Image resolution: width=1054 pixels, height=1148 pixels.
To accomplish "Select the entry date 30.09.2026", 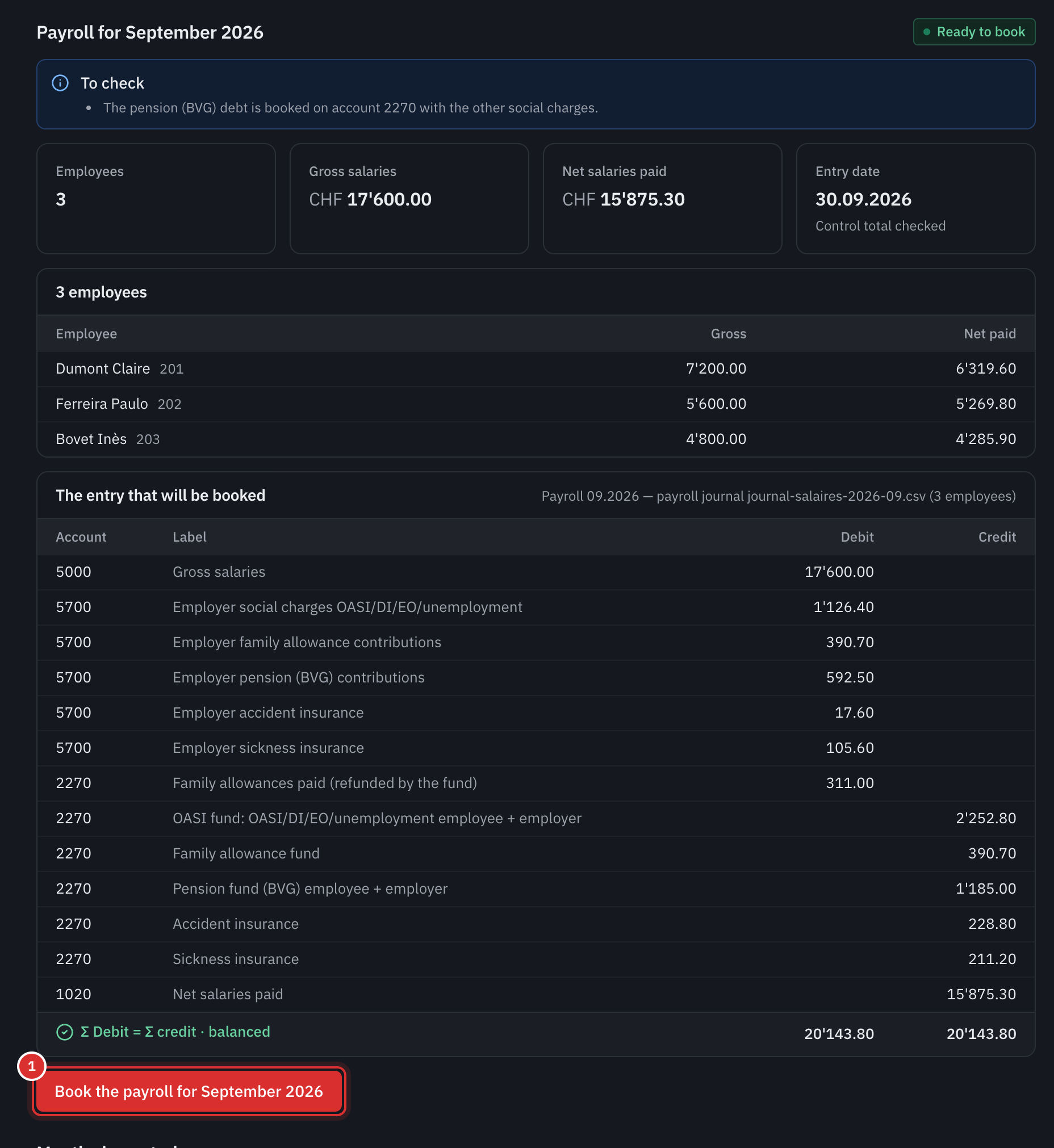I will (x=863, y=199).
